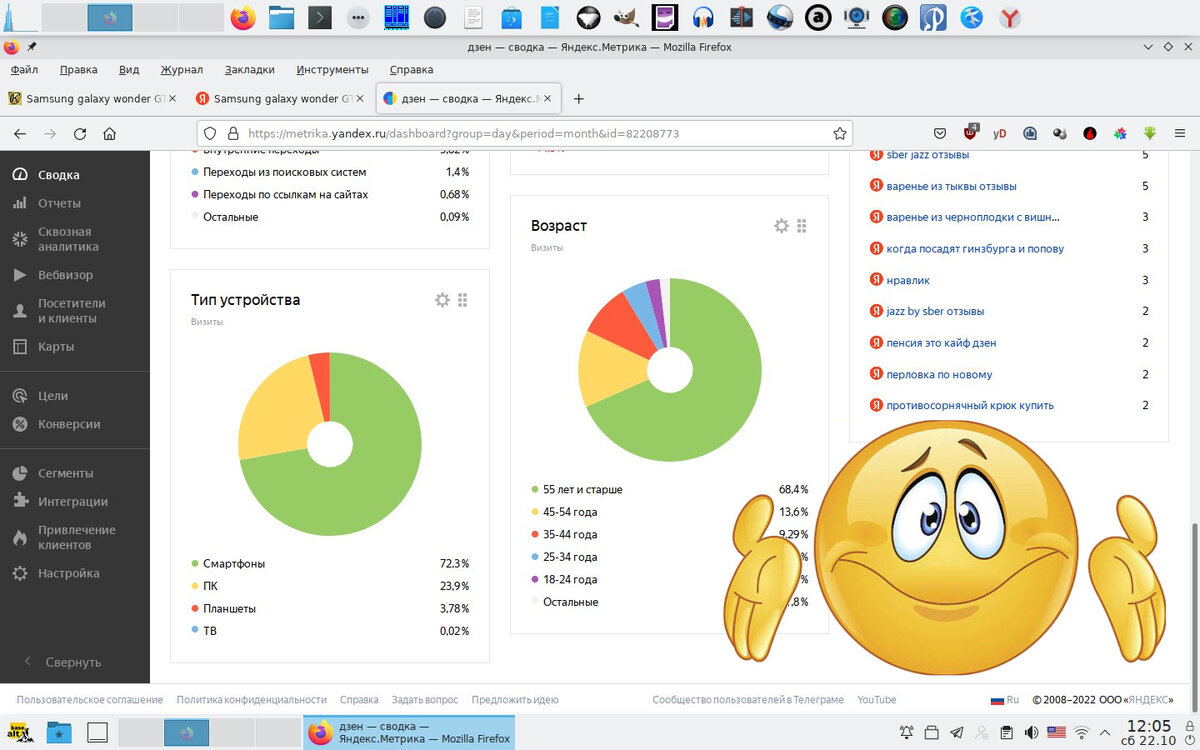Open Конверсии section

point(69,424)
